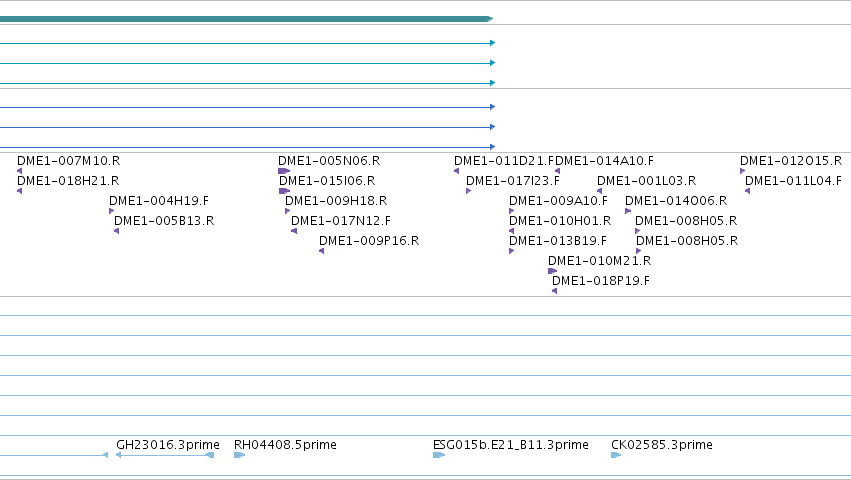Click the arrow glyph under DME1-011L04.F

pos(747,191)
